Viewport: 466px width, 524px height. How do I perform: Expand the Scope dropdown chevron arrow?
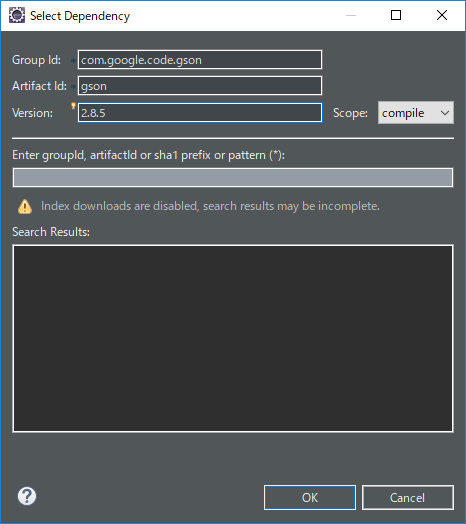(x=445, y=113)
